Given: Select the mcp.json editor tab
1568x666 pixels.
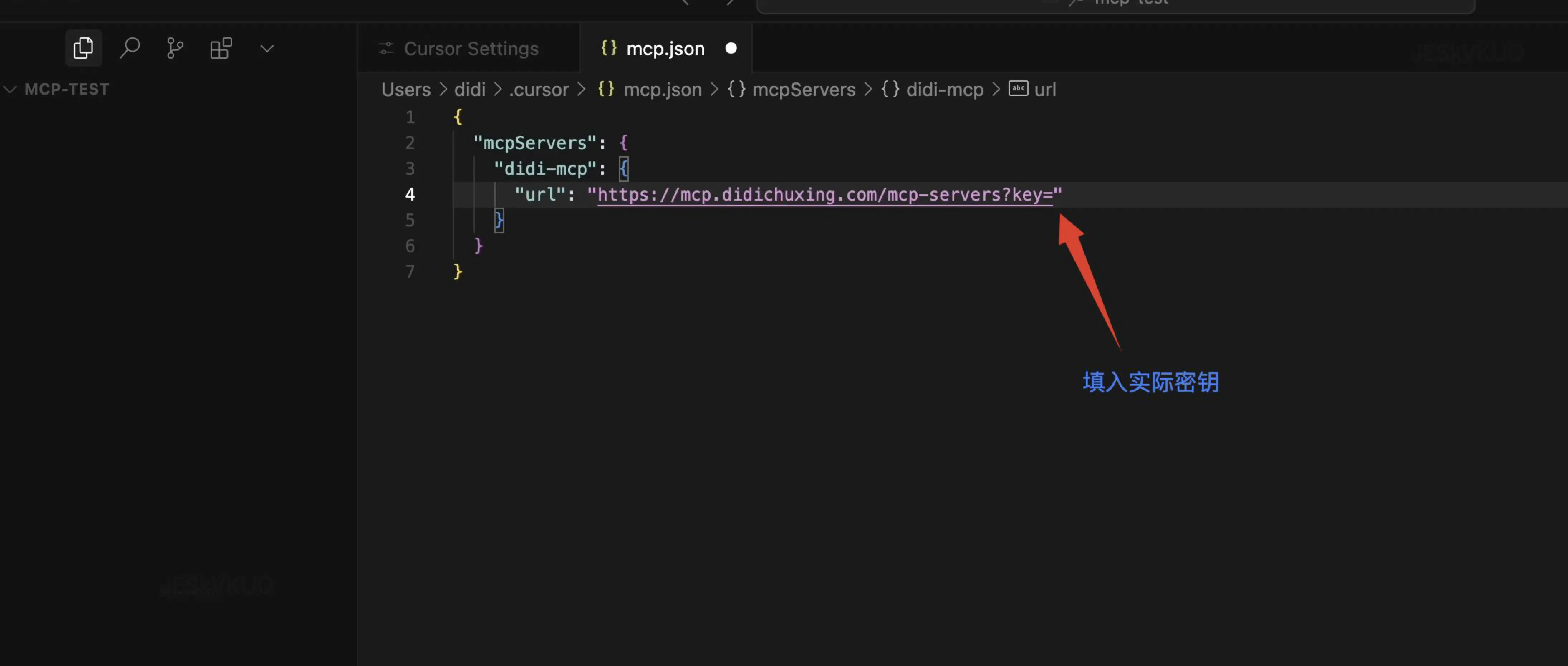Looking at the screenshot, I should [x=665, y=49].
